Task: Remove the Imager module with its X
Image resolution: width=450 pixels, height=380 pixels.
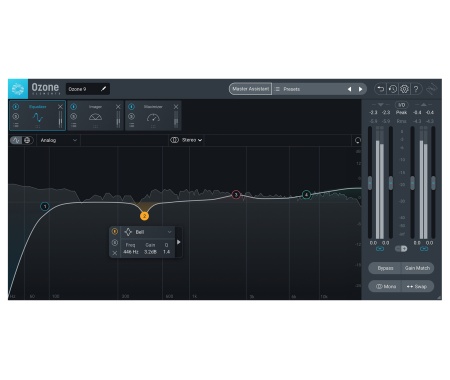Action: (118, 107)
